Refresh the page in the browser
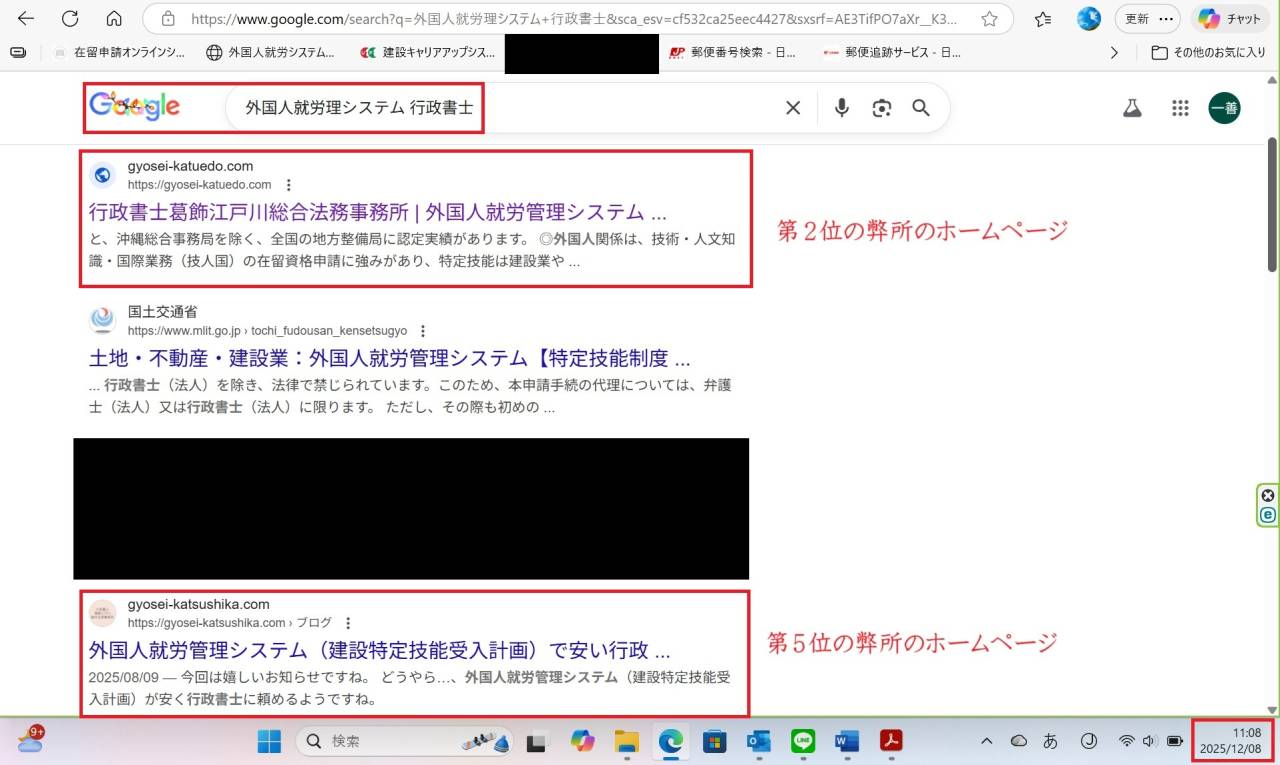Screen dimensions: 1280x765 click(x=70, y=19)
